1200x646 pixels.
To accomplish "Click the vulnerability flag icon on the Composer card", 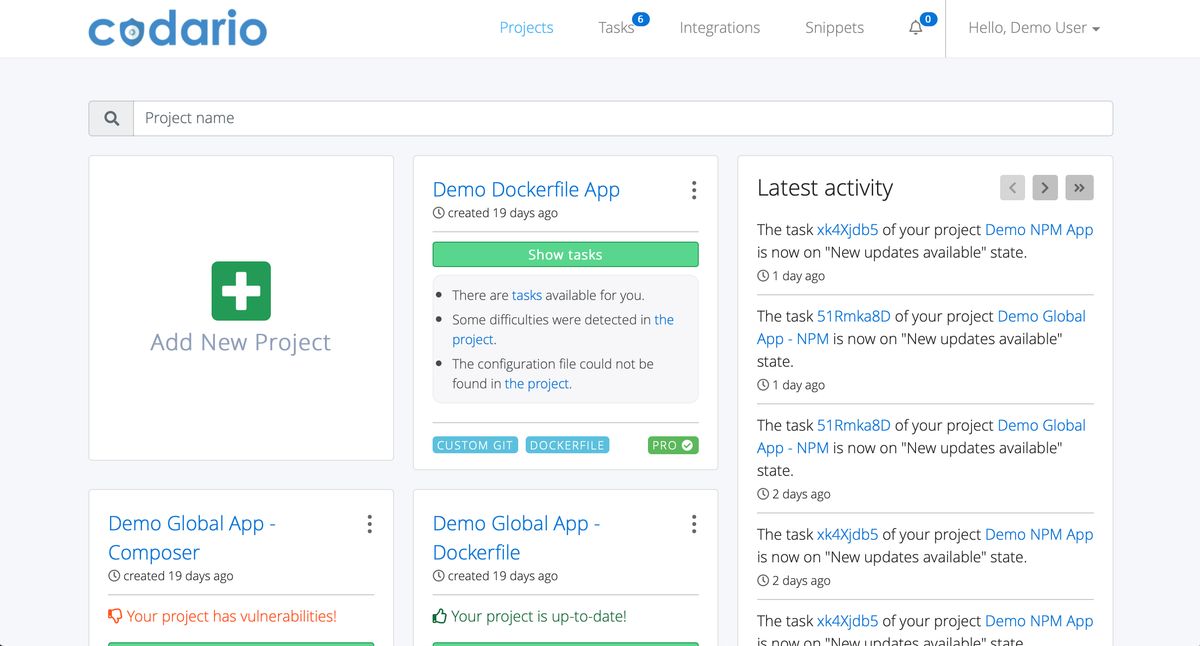I will [113, 617].
